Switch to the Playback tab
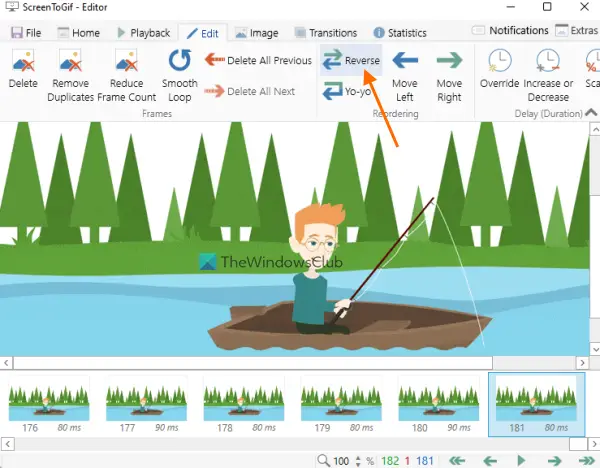Image resolution: width=600 pixels, height=468 pixels. pos(143,33)
